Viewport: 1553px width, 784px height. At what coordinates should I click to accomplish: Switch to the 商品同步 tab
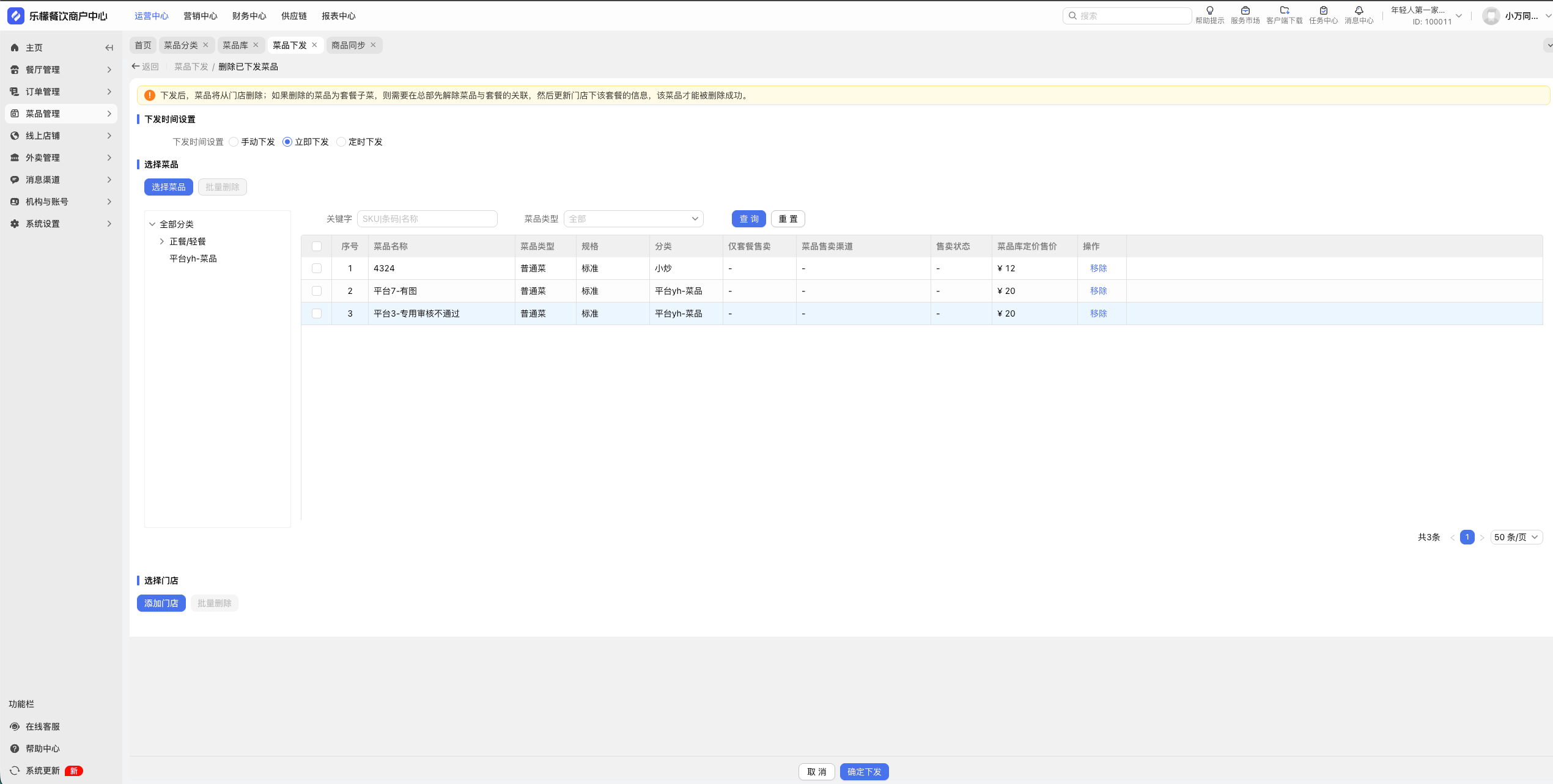coord(348,45)
